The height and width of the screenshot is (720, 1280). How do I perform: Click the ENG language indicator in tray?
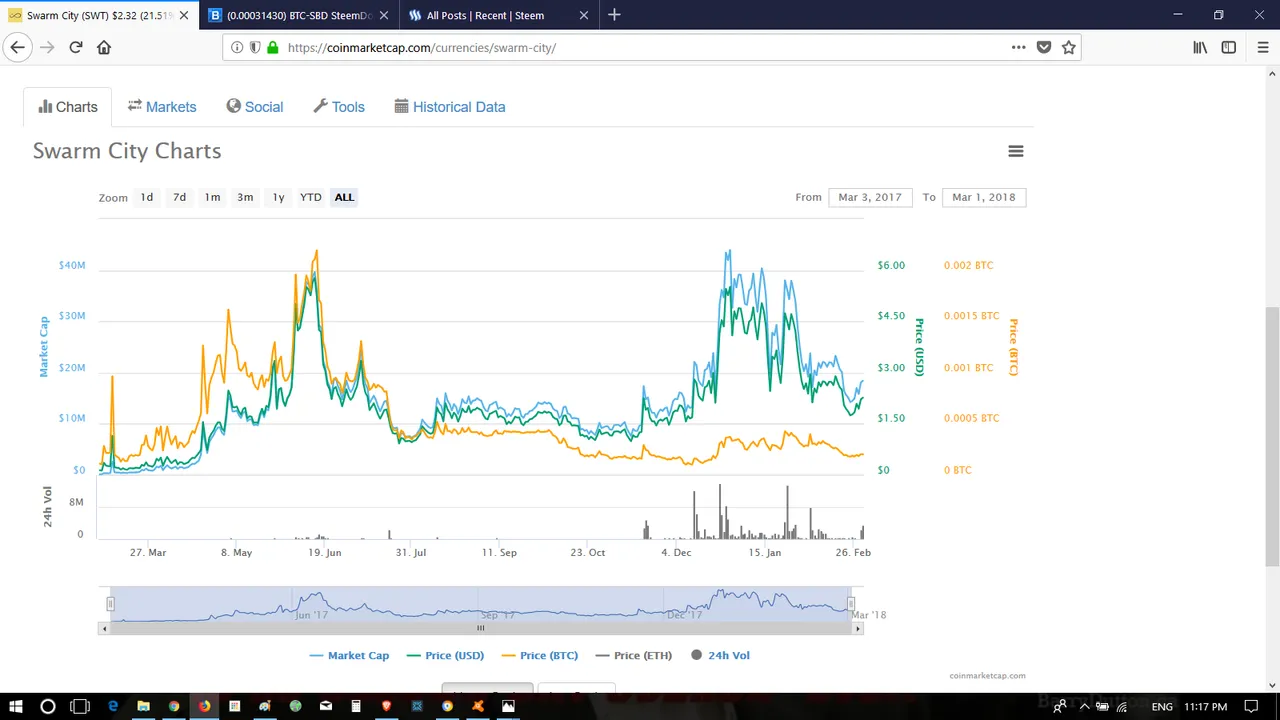click(1162, 706)
